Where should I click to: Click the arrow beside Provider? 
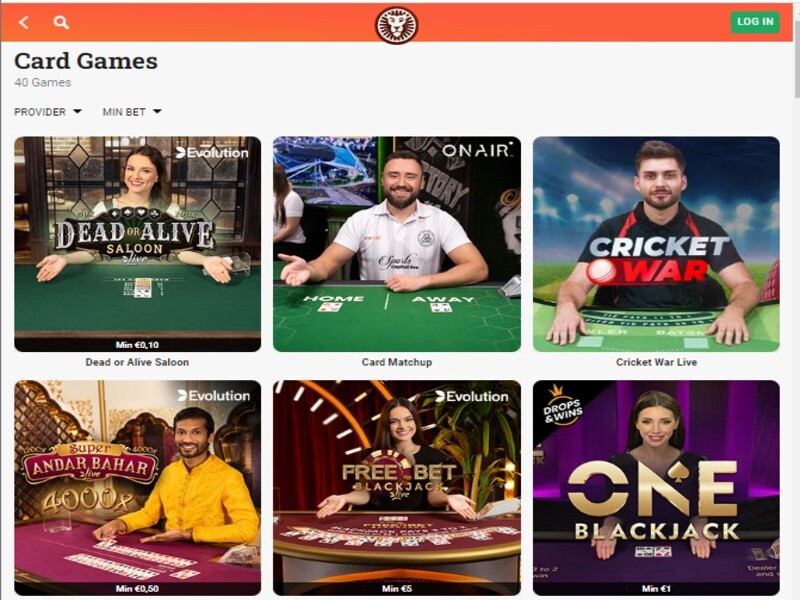77,111
